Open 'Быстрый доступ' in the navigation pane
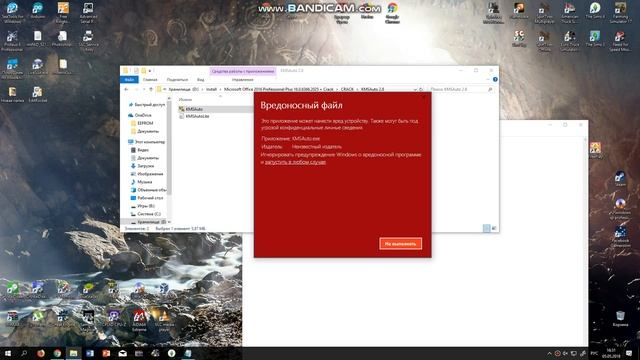The height and width of the screenshot is (360, 640). pyautogui.click(x=146, y=104)
